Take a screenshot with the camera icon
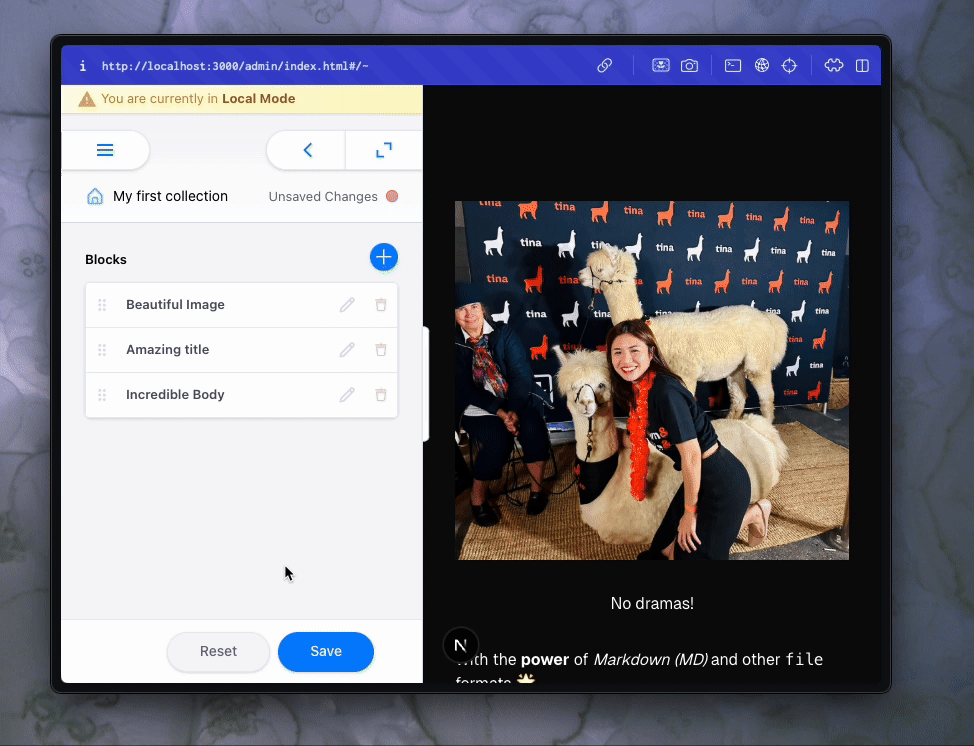 tap(690, 66)
